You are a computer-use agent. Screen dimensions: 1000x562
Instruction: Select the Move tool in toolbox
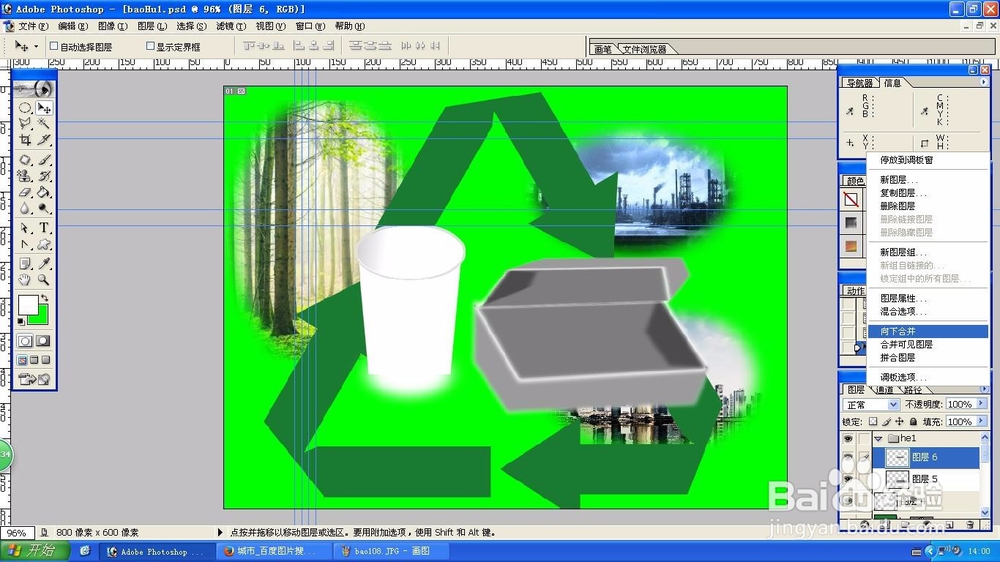click(43, 108)
